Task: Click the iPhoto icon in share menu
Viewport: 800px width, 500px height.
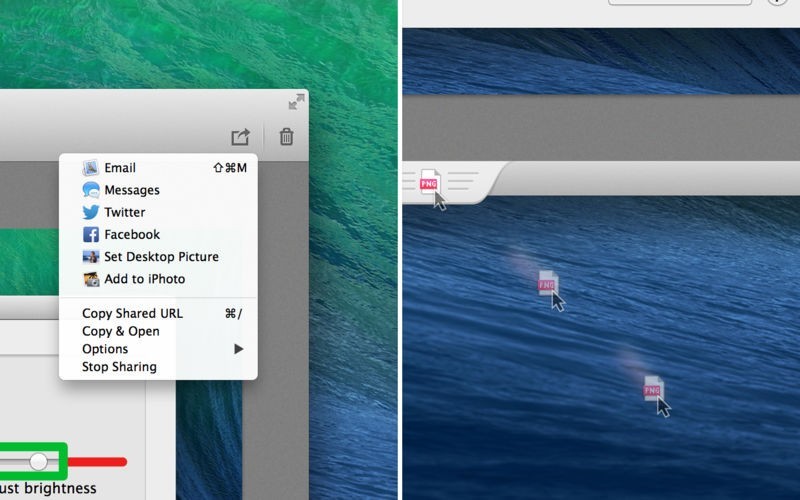Action: click(x=91, y=279)
